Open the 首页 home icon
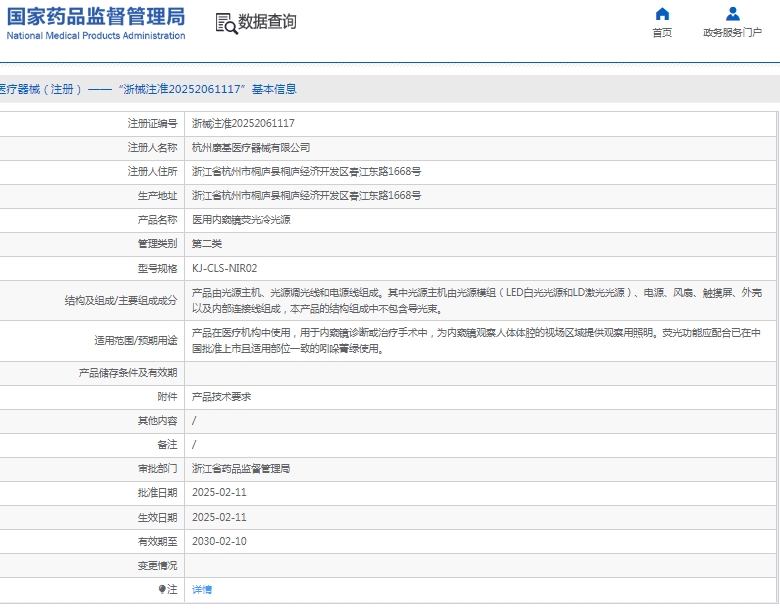Screen dimensions: 780x610 662,14
